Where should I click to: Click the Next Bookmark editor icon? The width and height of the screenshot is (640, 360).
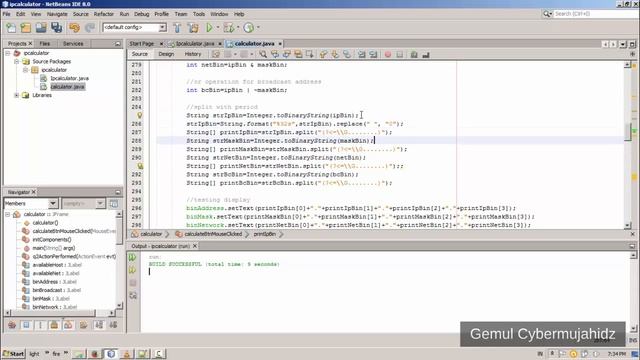(x=336, y=54)
